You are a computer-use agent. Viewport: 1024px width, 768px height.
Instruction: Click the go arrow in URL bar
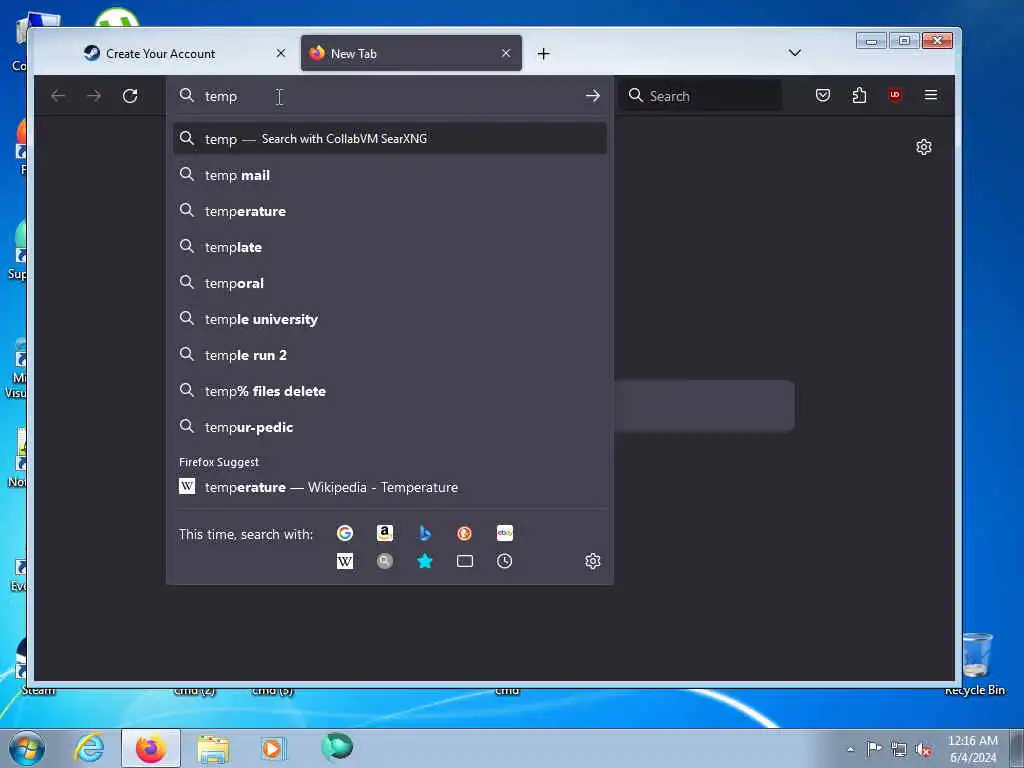[x=592, y=96]
